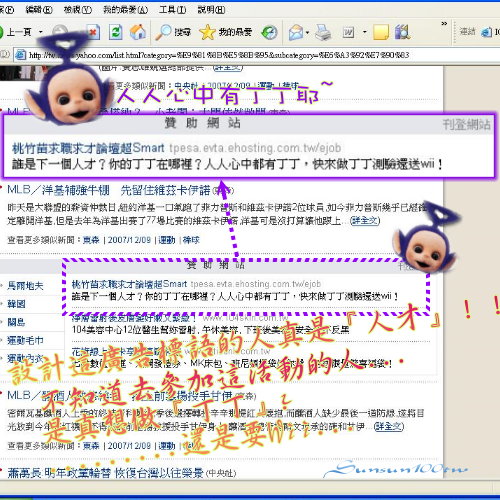Image resolution: width=500 pixels, height=500 pixels.
Task: Select 關島 in the side keyword list
Action: click(x=16, y=322)
